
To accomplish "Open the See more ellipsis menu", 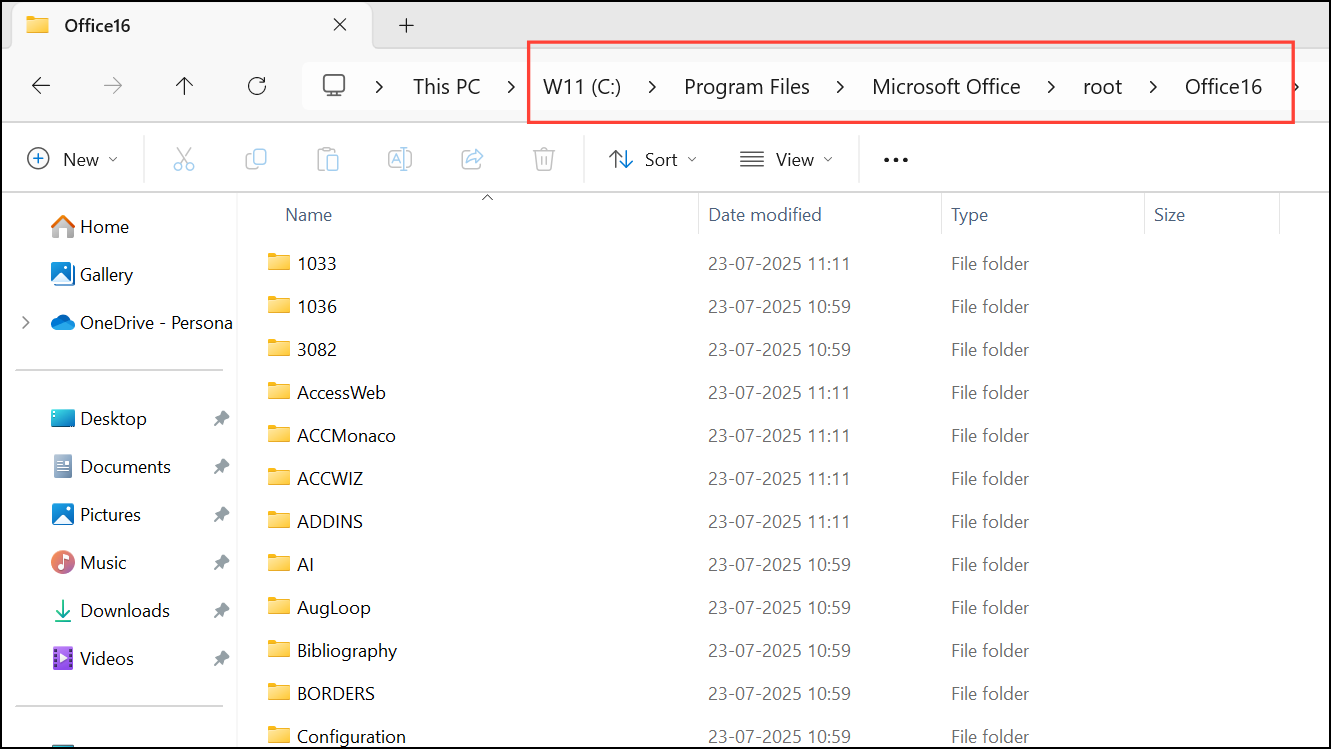I will (x=896, y=160).
